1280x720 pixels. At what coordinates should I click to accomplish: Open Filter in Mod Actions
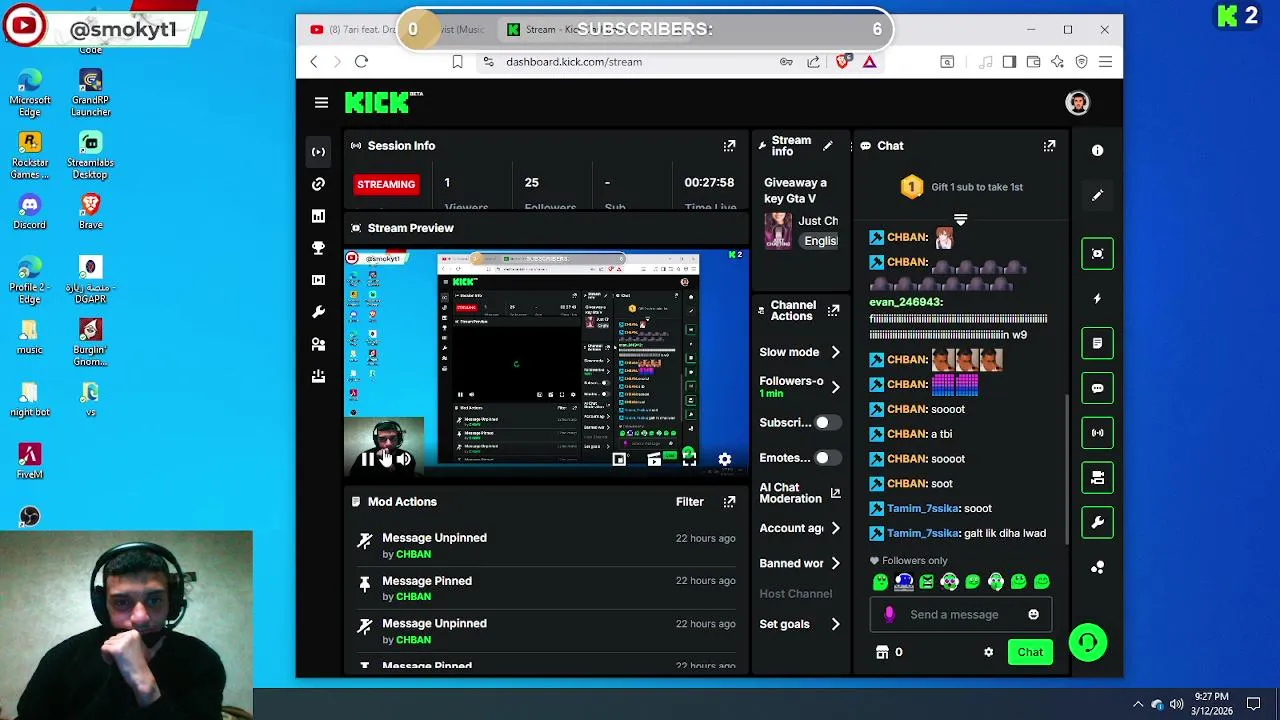[690, 502]
